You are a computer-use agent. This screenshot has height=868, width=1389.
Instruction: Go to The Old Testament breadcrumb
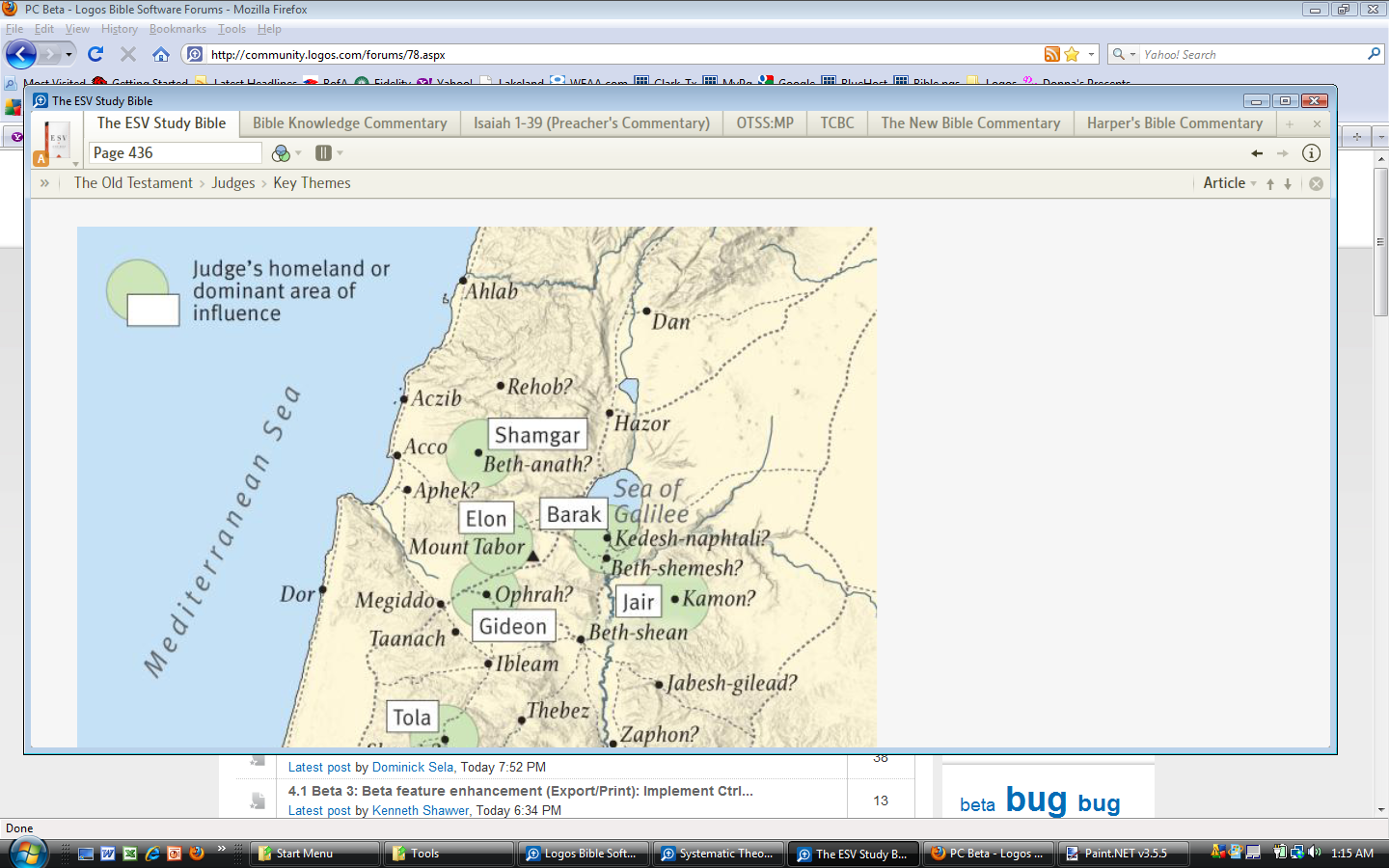133,183
